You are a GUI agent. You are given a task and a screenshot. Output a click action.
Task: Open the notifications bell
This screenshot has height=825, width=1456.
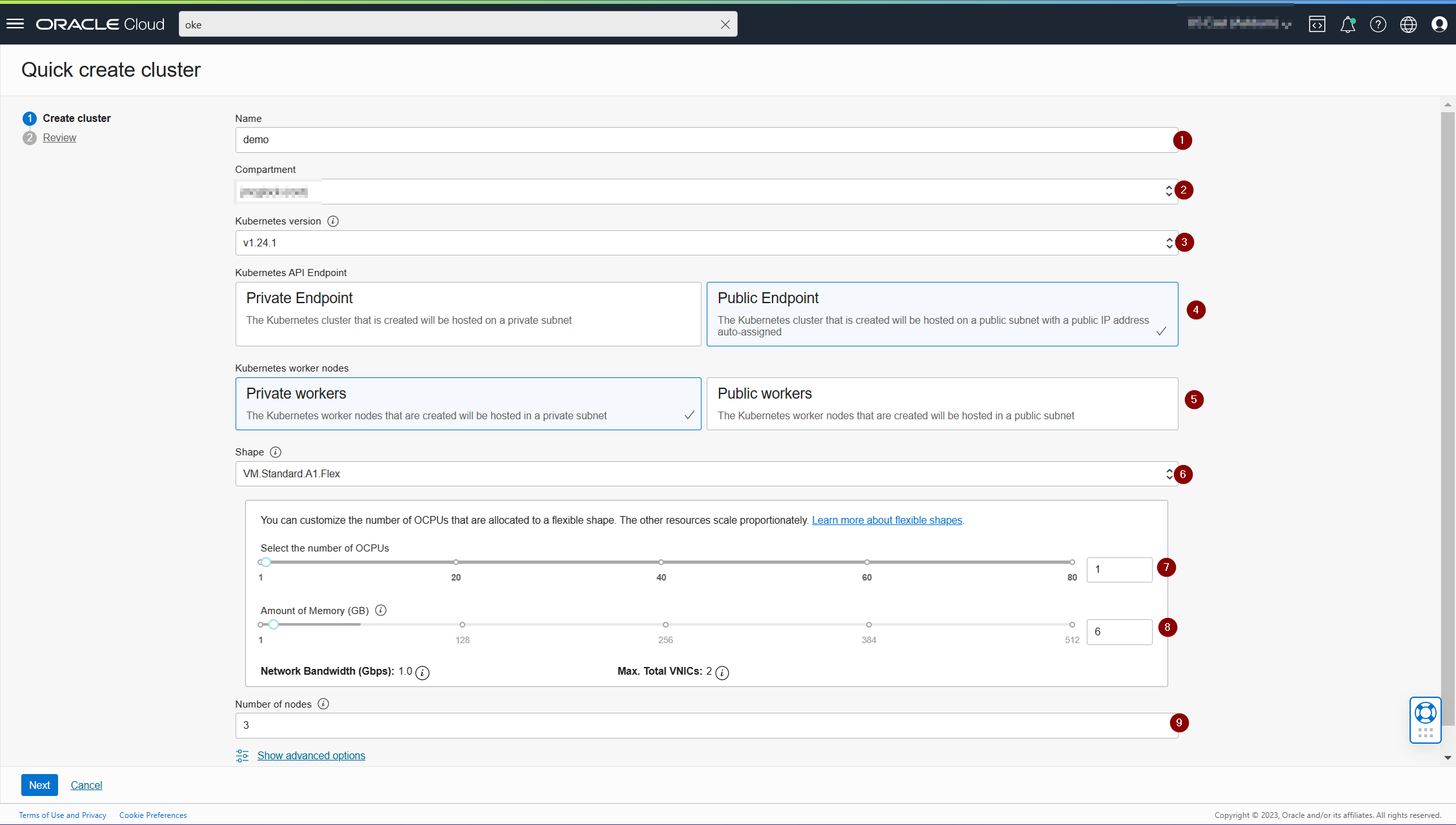(x=1348, y=24)
